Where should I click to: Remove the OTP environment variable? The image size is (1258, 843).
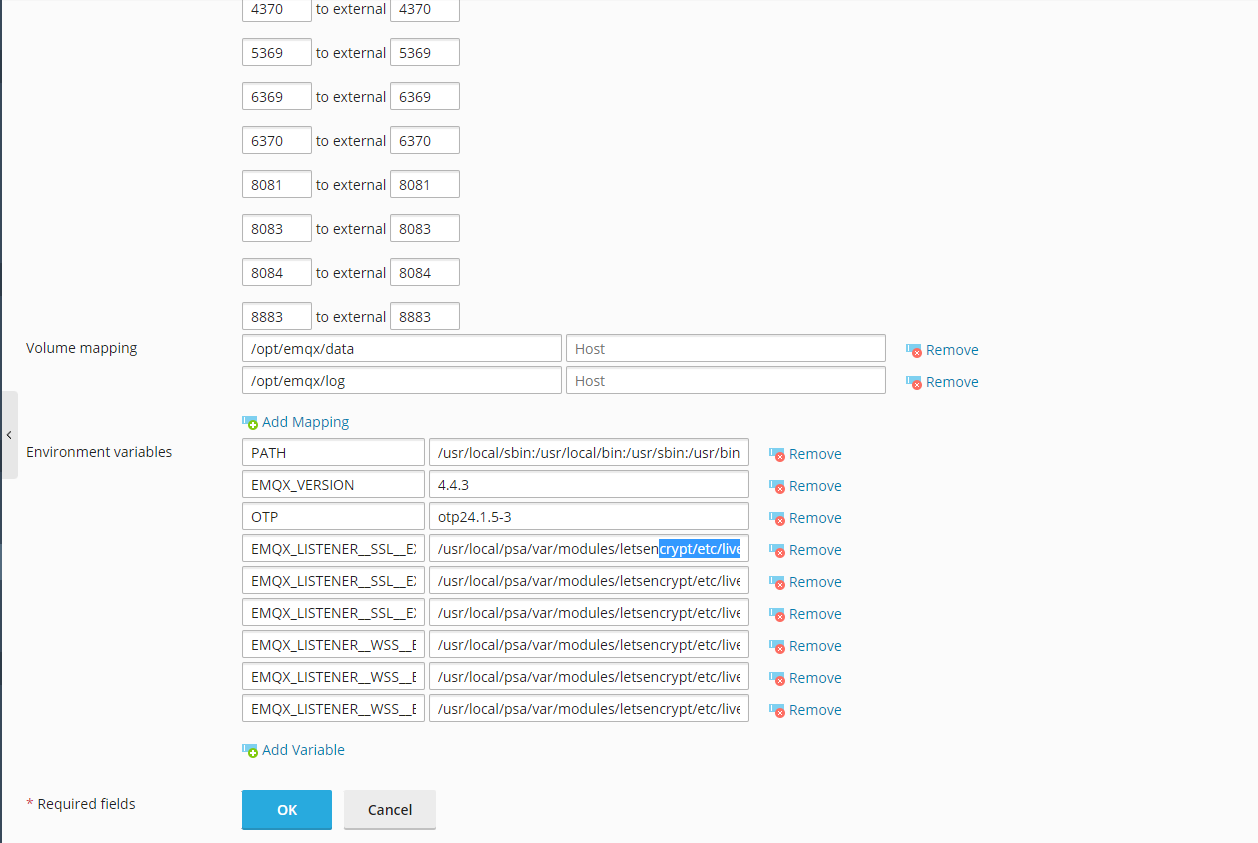pyautogui.click(x=805, y=518)
